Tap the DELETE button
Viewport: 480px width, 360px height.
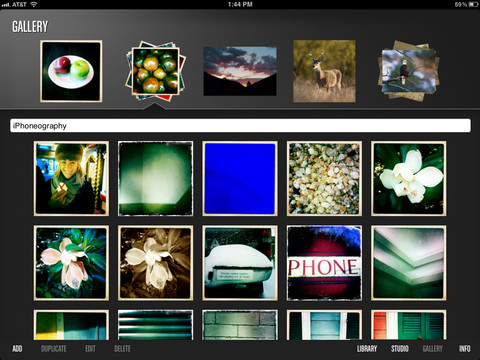click(x=122, y=349)
